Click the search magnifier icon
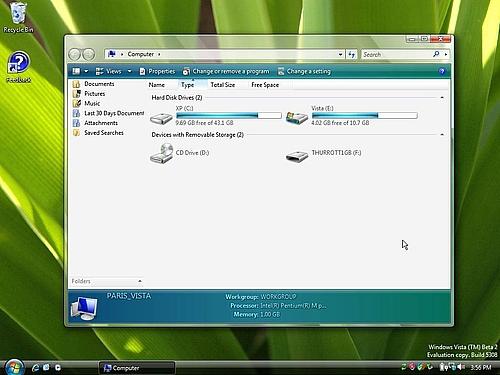This screenshot has height=375, width=500. (436, 54)
